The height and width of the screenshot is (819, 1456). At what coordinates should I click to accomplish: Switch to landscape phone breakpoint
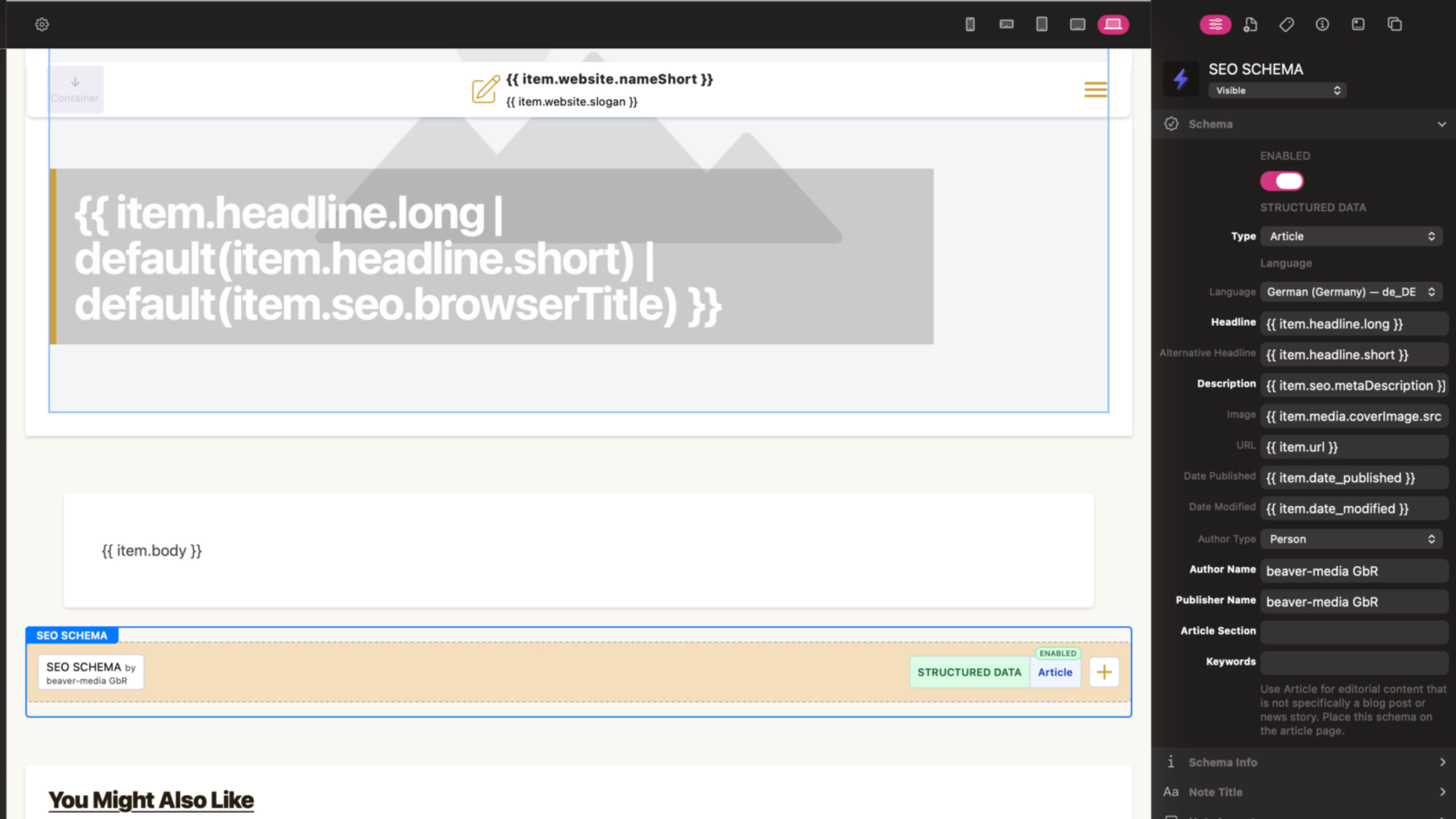1006,24
